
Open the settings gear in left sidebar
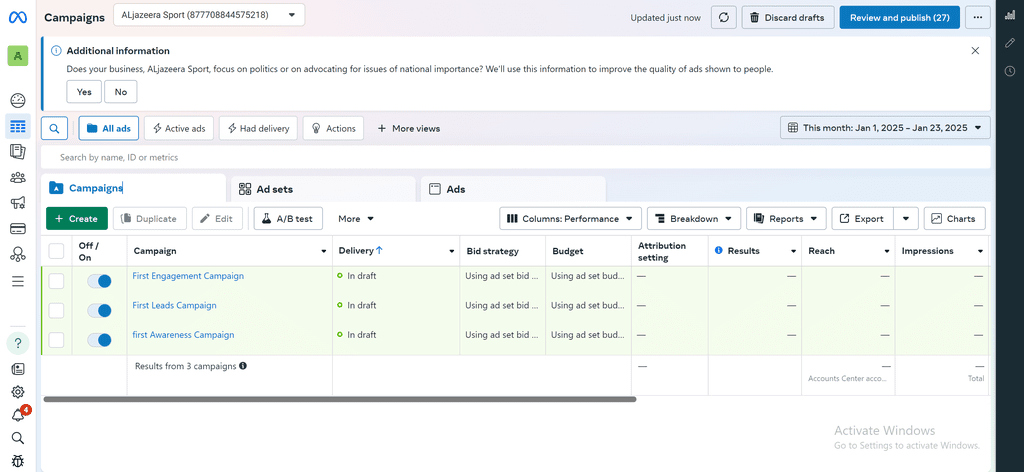pos(18,392)
